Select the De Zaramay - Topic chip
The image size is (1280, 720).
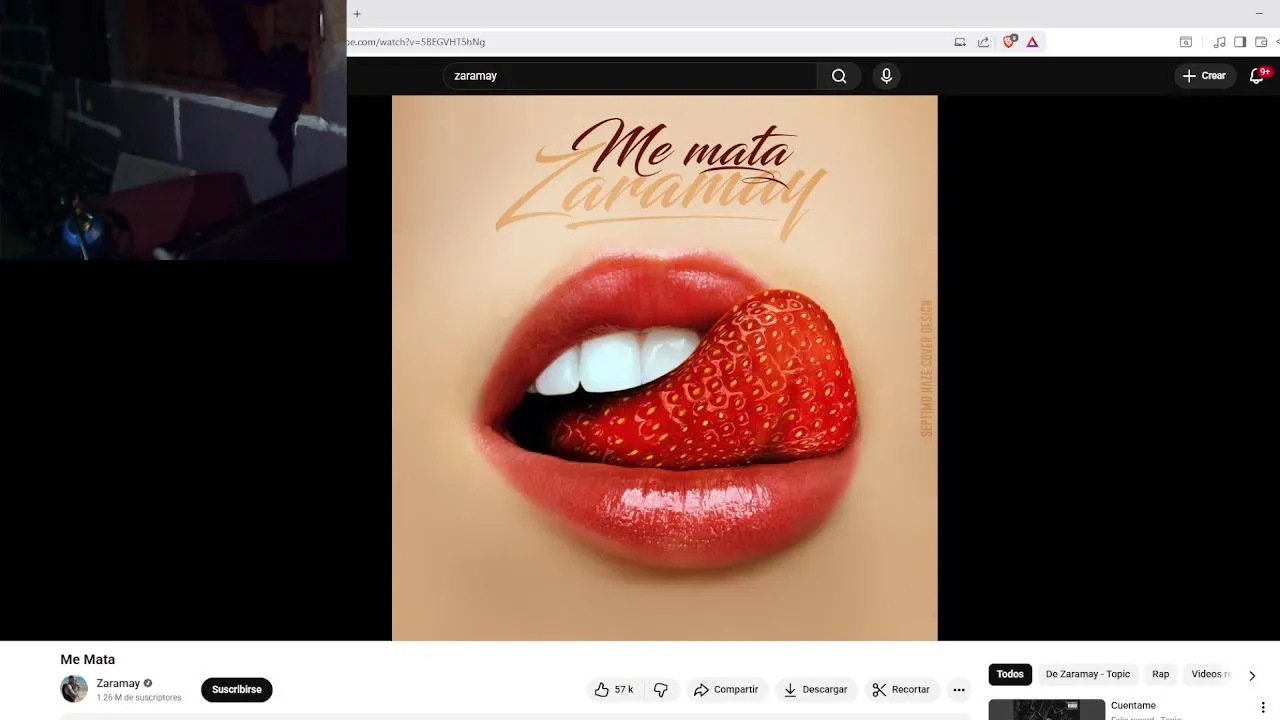[x=1088, y=675]
